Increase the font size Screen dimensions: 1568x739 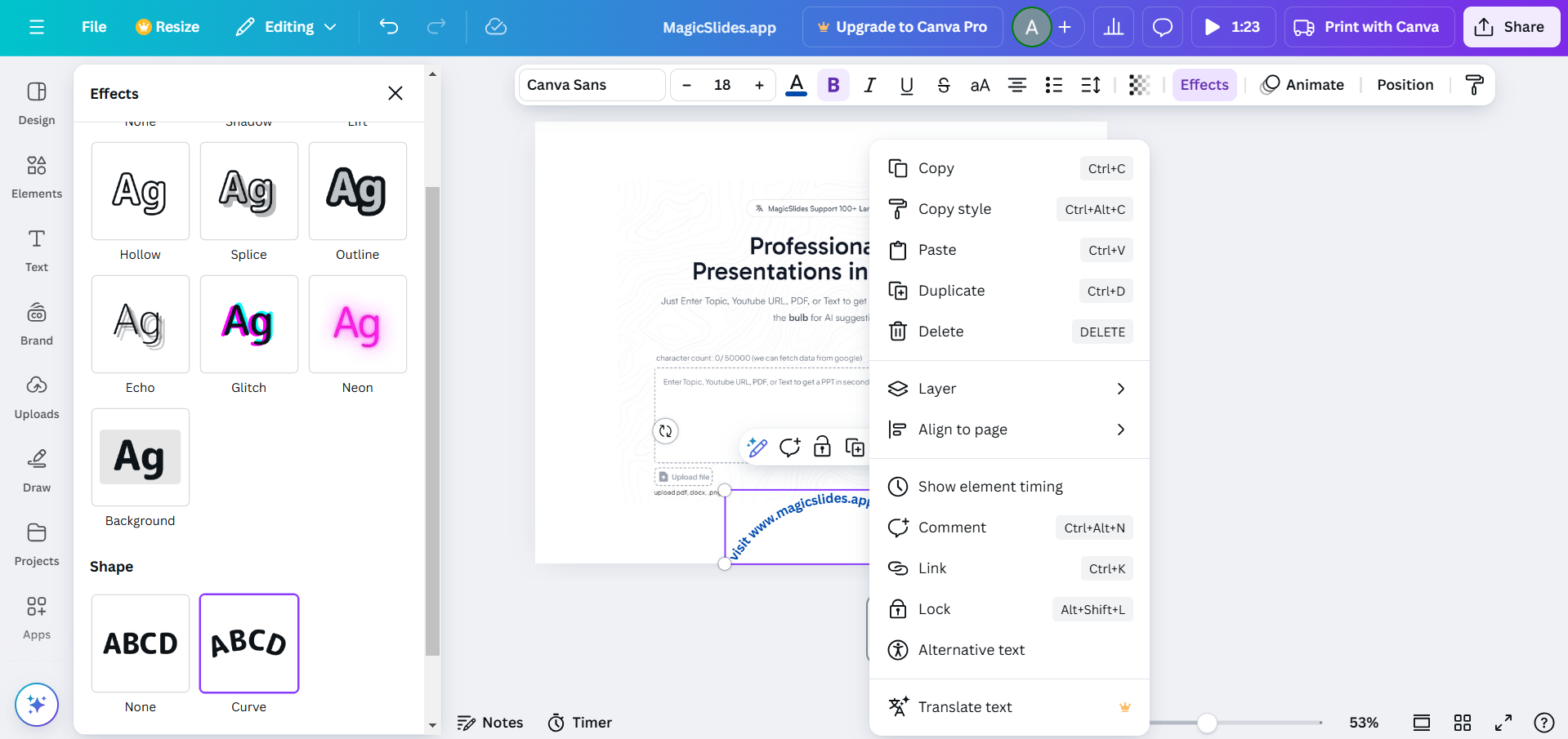click(x=759, y=85)
